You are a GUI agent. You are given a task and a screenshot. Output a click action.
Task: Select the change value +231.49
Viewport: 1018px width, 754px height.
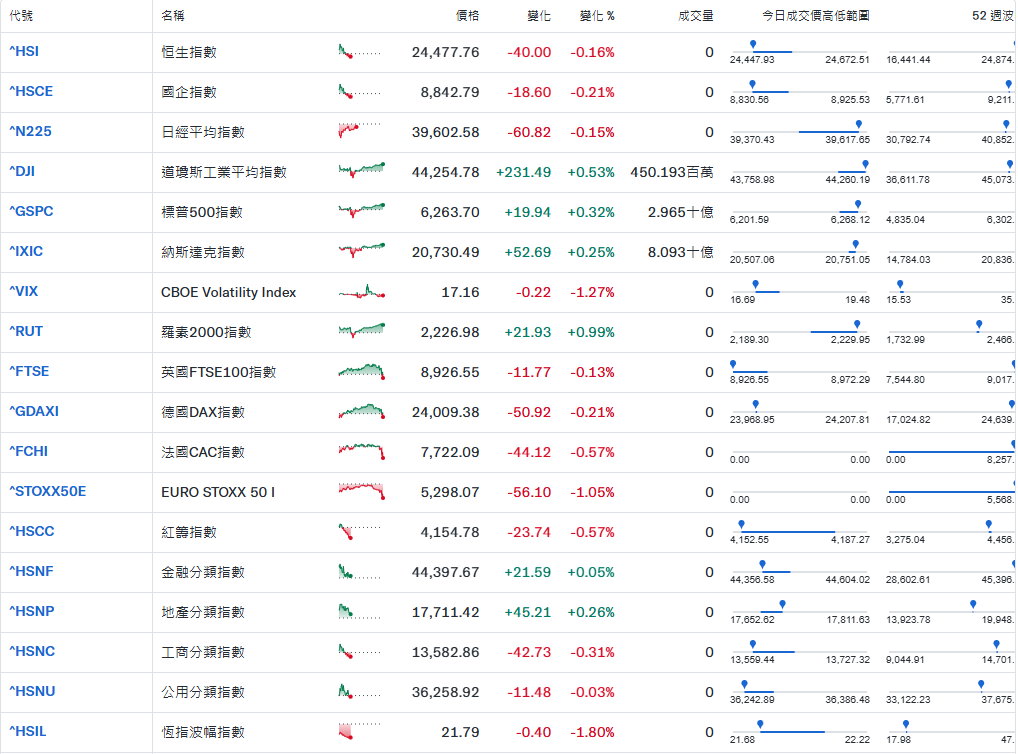[x=523, y=172]
